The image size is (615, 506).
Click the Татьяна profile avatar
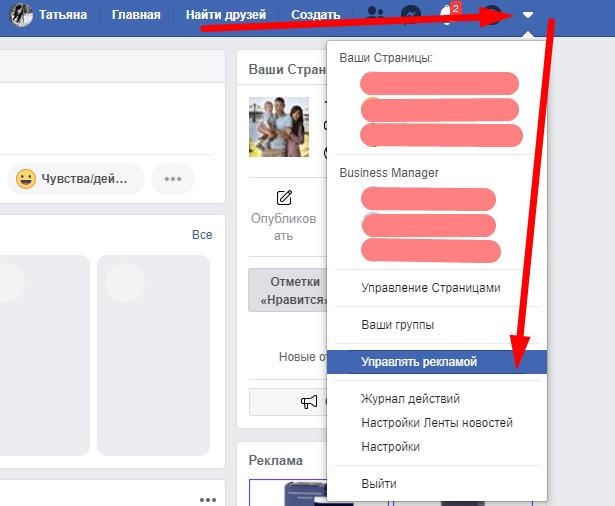click(x=21, y=15)
